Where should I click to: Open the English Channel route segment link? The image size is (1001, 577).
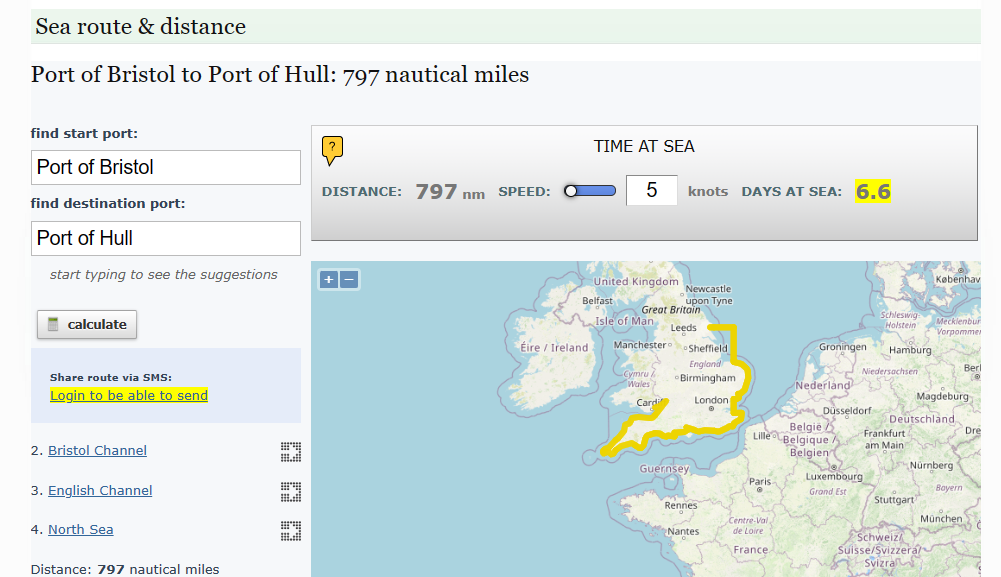coord(99,490)
